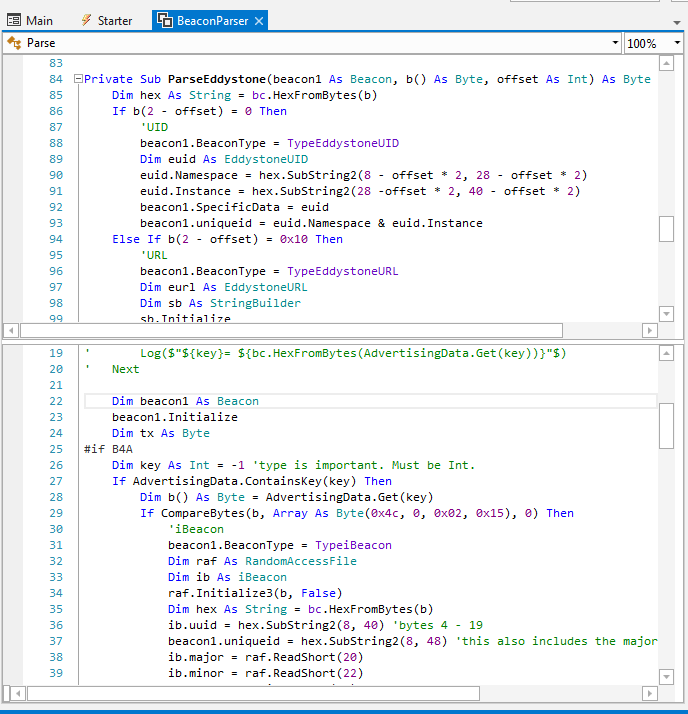Click the upper pane's vertical scrollbar thumb
The image size is (688, 714).
[666, 229]
